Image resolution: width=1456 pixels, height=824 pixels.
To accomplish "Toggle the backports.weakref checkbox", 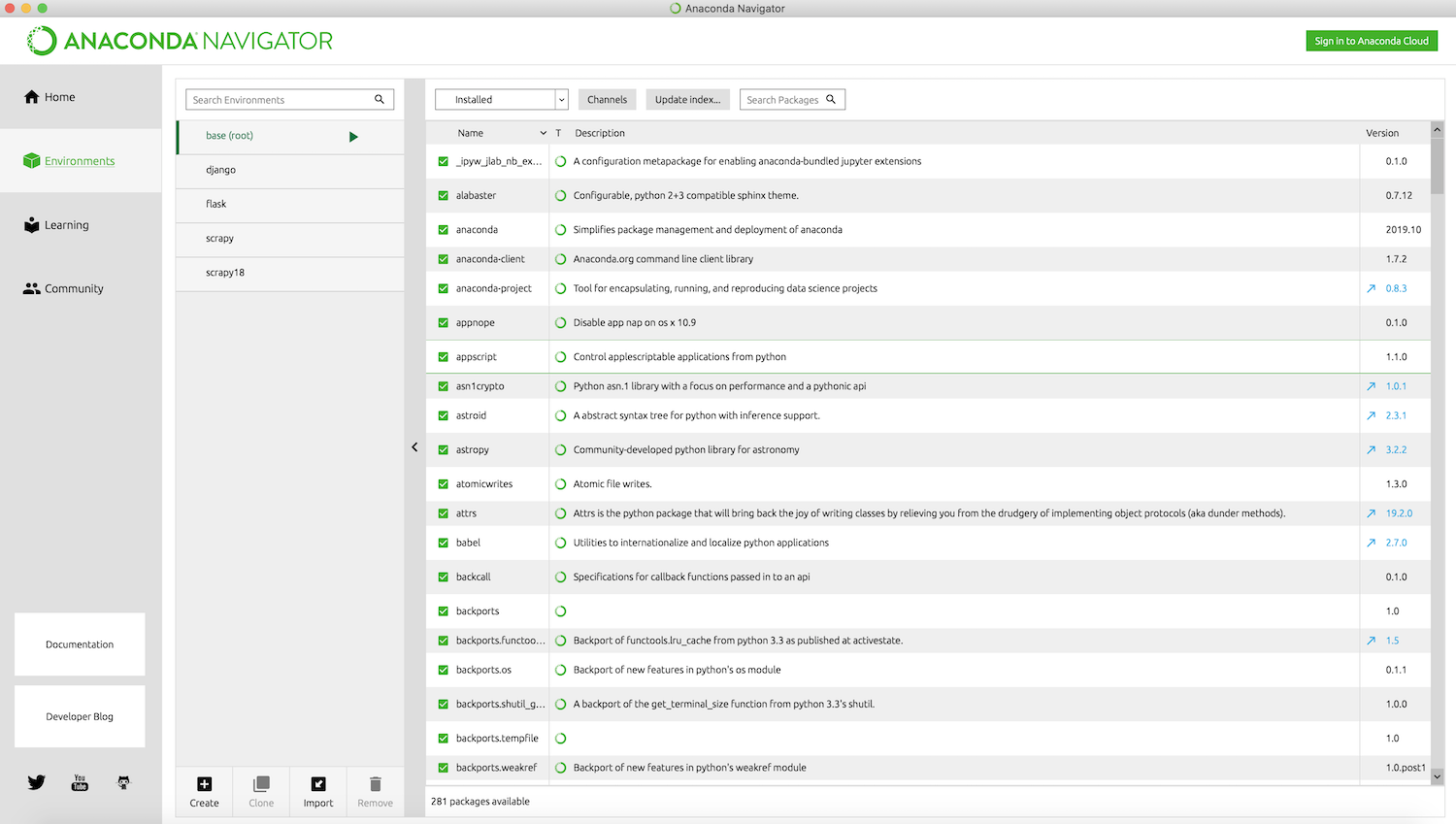I will tap(444, 768).
